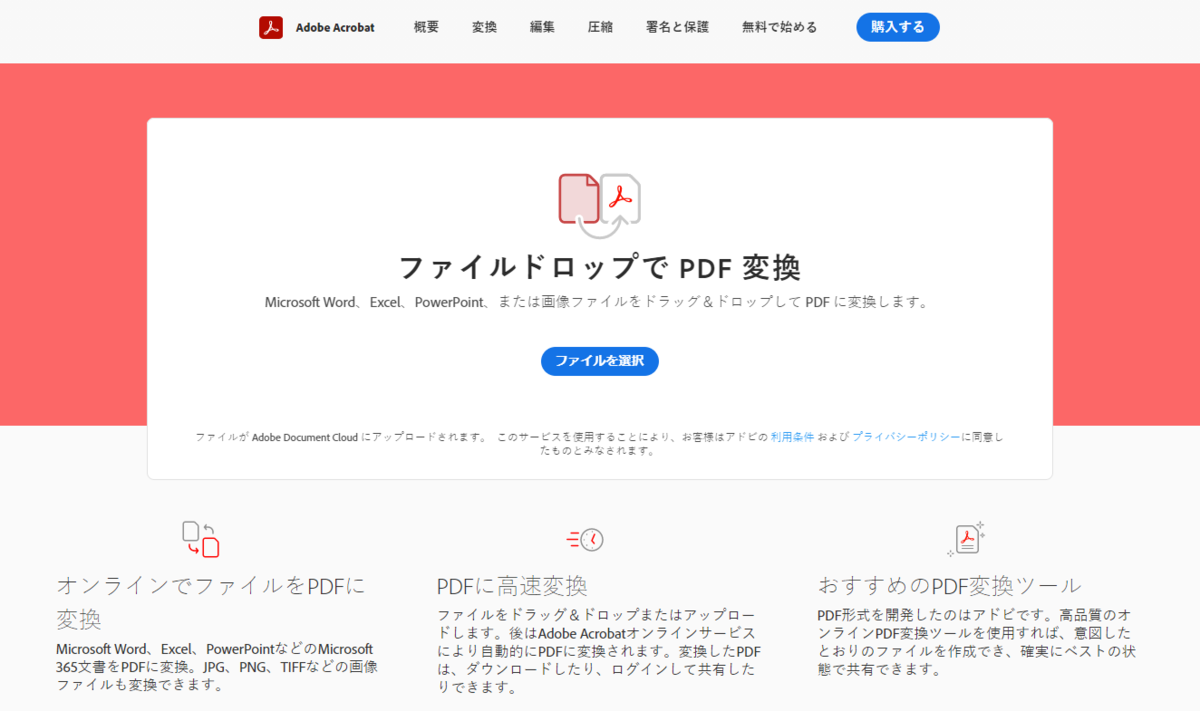The image size is (1200, 711).
Task: Click the heading ファイルドロップで PDF 変換
Action: tap(600, 268)
